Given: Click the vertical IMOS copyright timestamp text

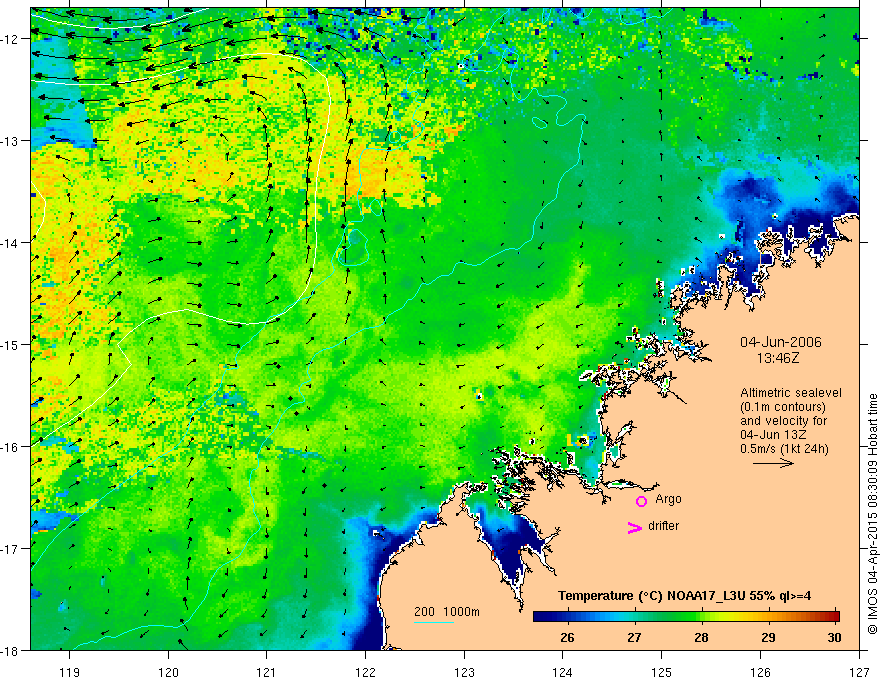Looking at the screenshot, I should click(872, 514).
